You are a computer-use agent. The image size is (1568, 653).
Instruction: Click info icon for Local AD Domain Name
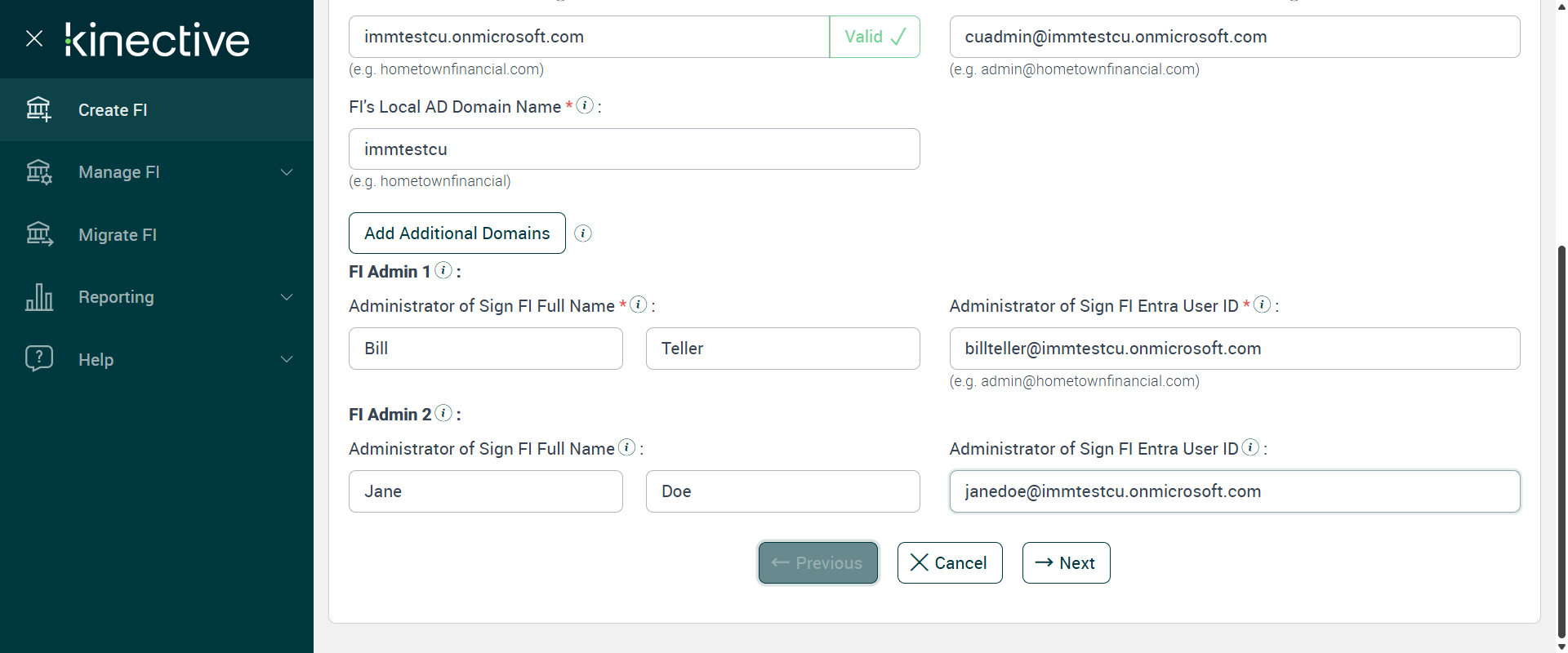click(585, 105)
